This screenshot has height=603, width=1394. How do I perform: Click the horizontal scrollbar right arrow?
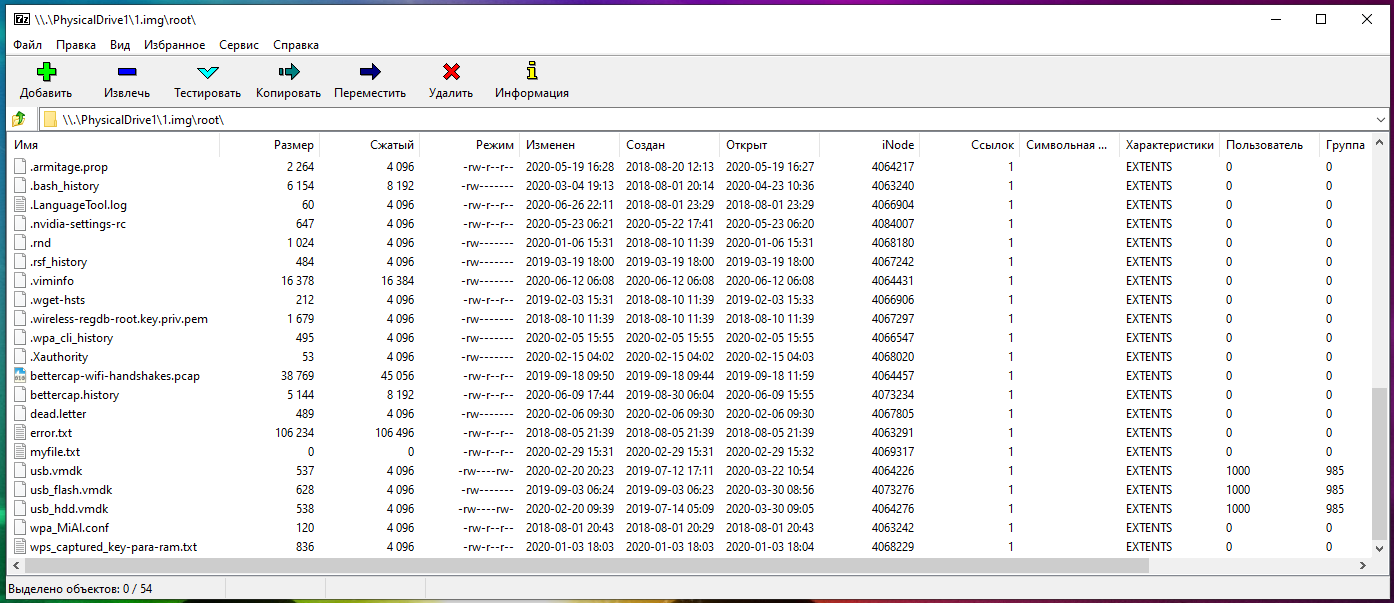[1361, 566]
